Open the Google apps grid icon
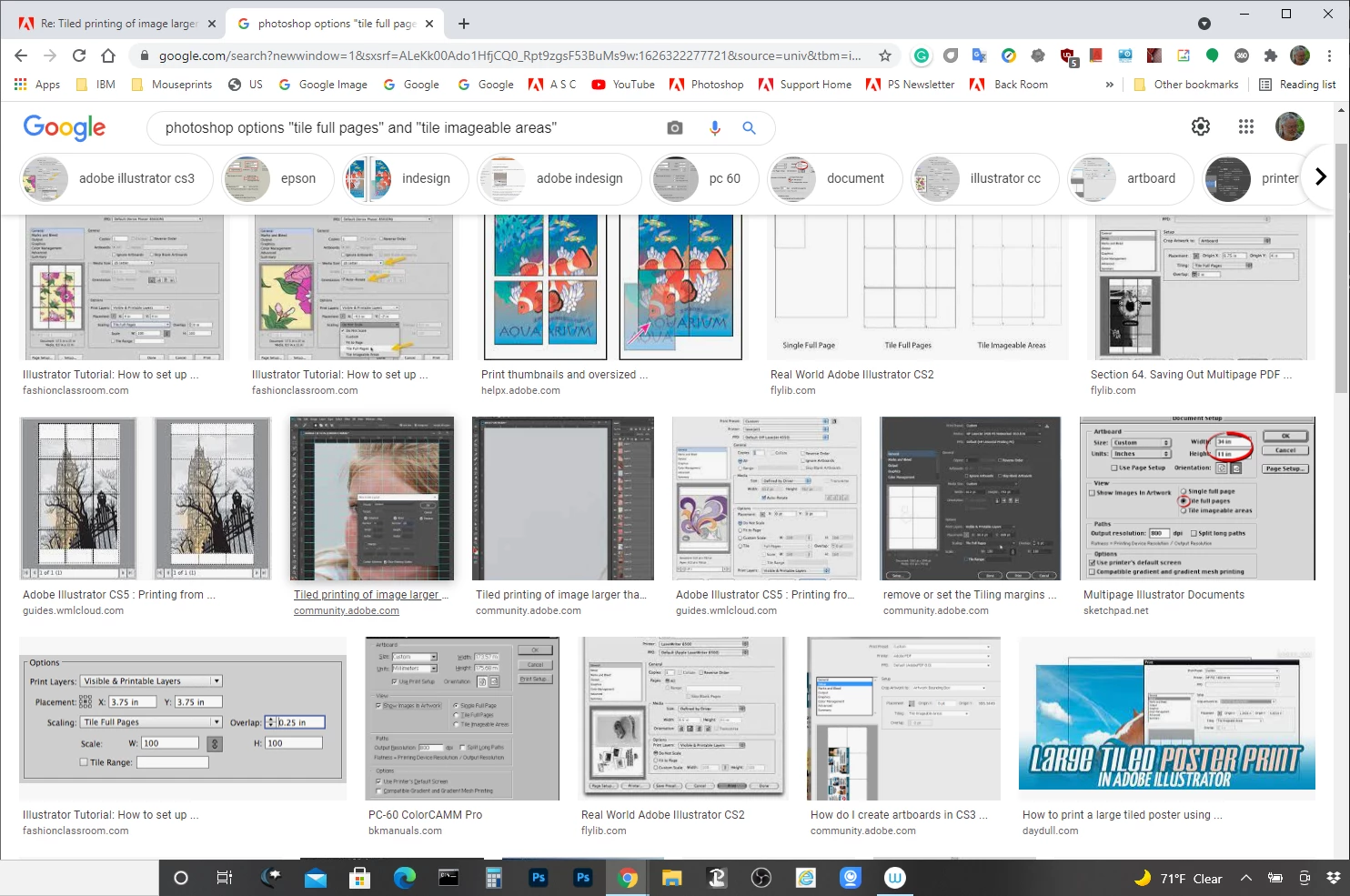This screenshot has height=896, width=1350. [1246, 127]
